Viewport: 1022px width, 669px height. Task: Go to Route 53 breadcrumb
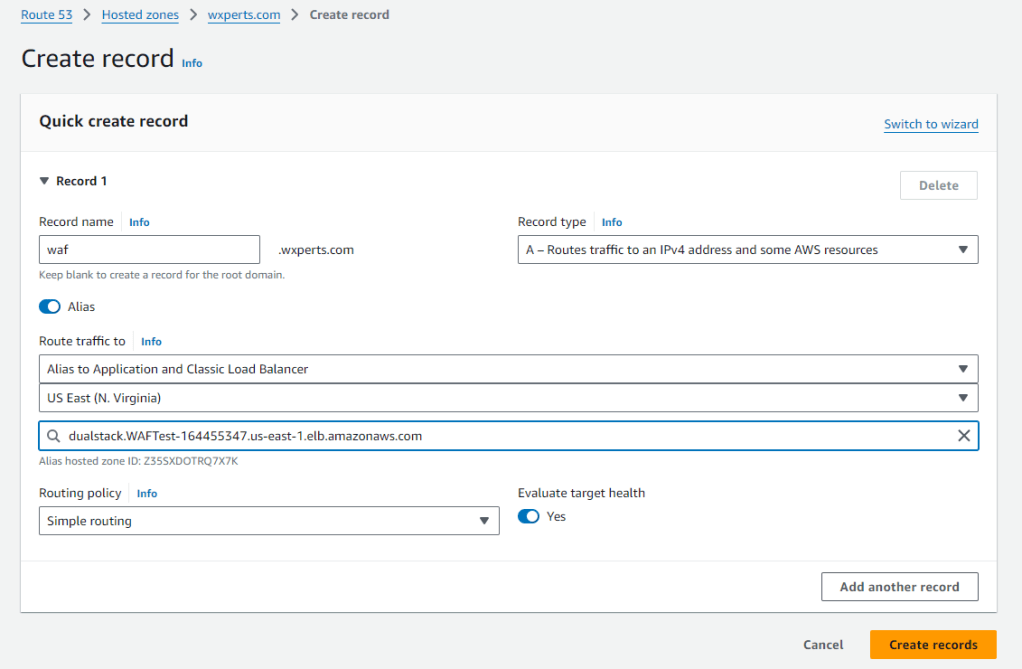pyautogui.click(x=52, y=15)
